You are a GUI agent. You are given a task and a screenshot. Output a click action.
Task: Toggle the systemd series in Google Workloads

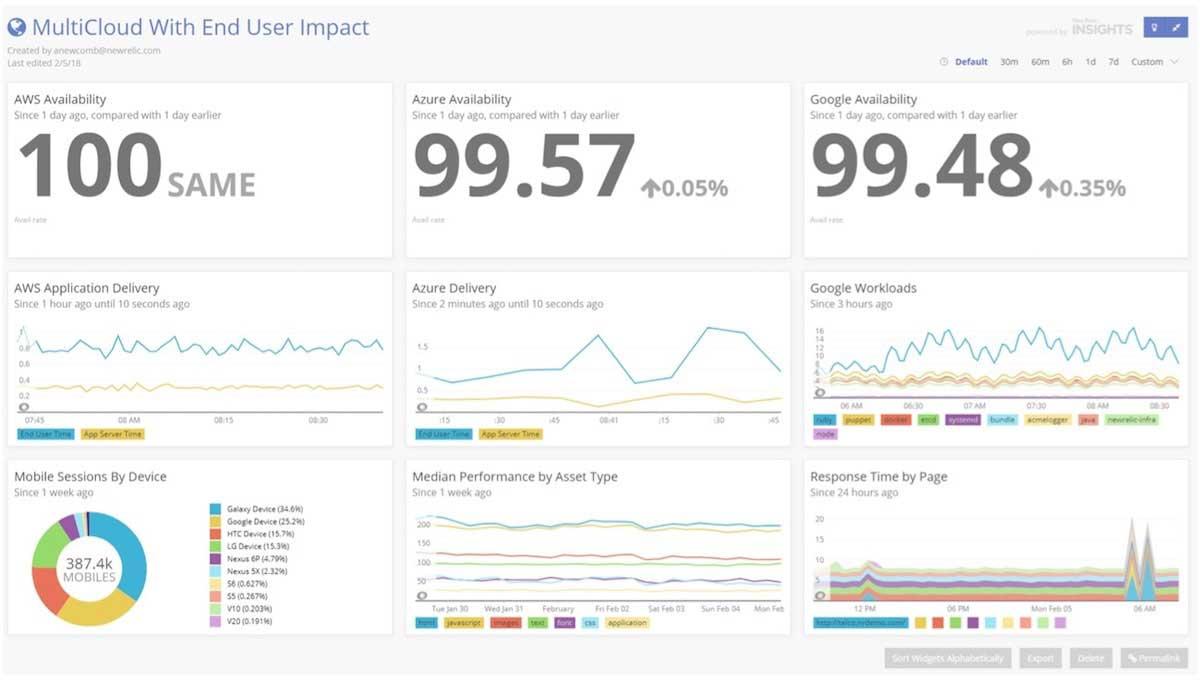964,420
